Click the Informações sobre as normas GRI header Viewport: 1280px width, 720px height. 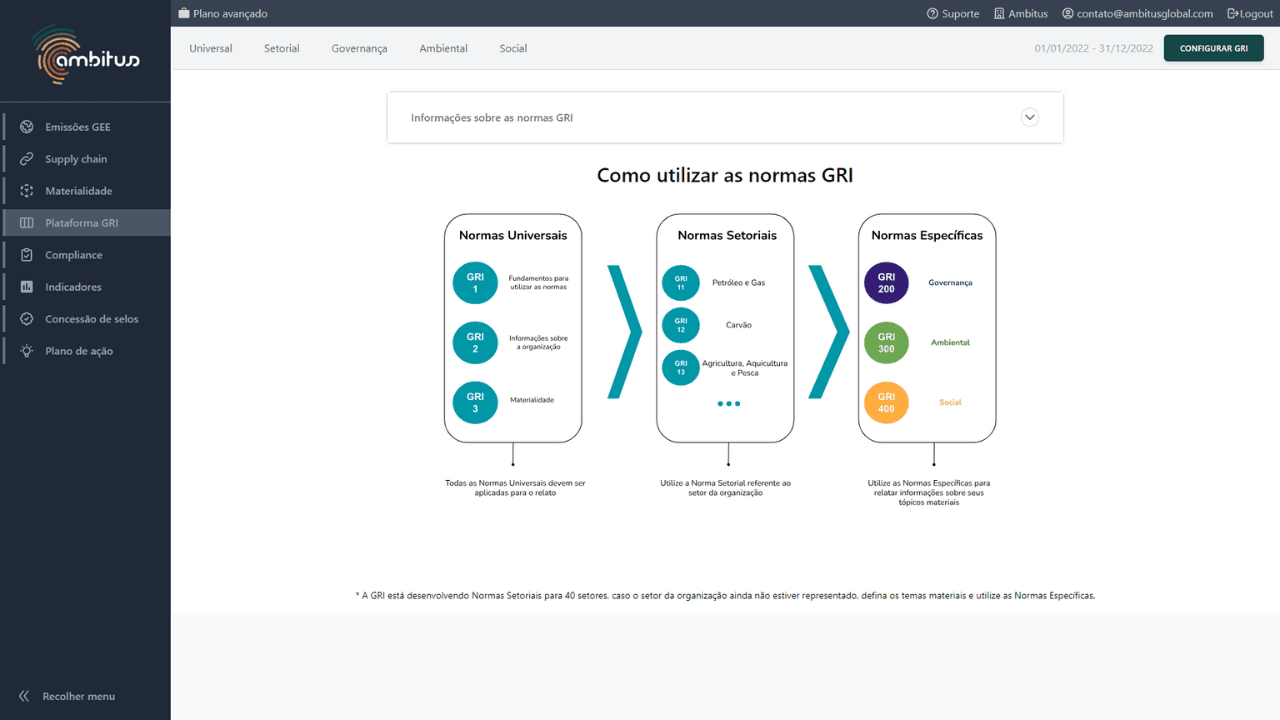tap(725, 117)
